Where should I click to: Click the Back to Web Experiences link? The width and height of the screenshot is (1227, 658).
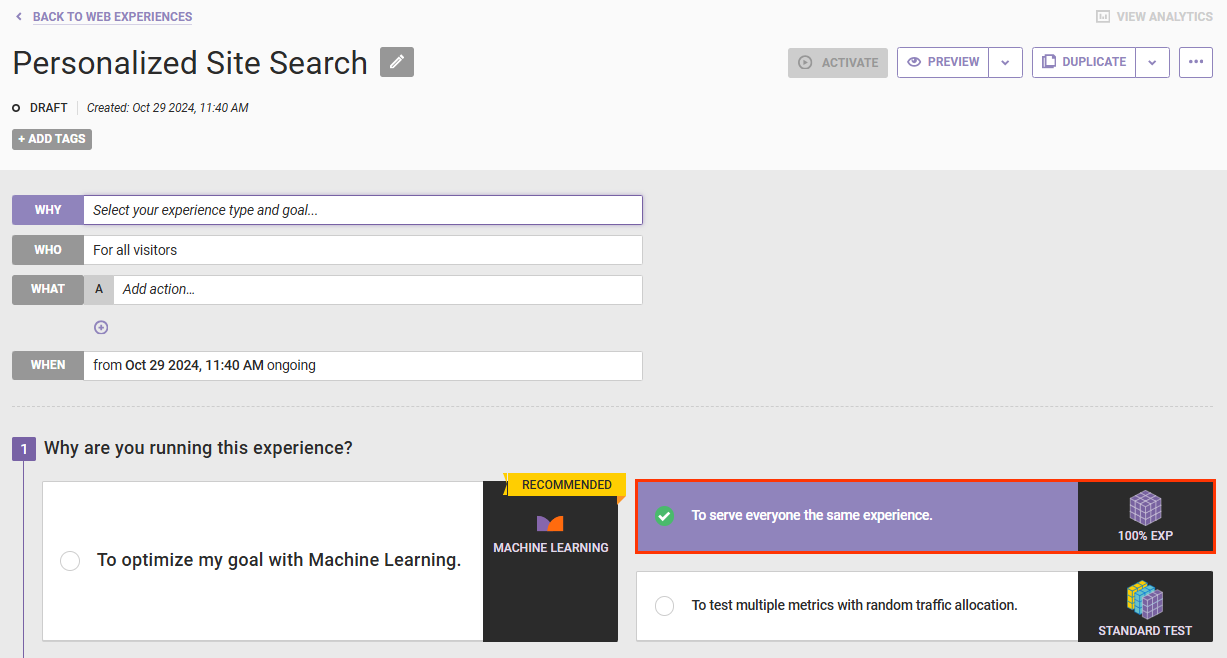[112, 17]
